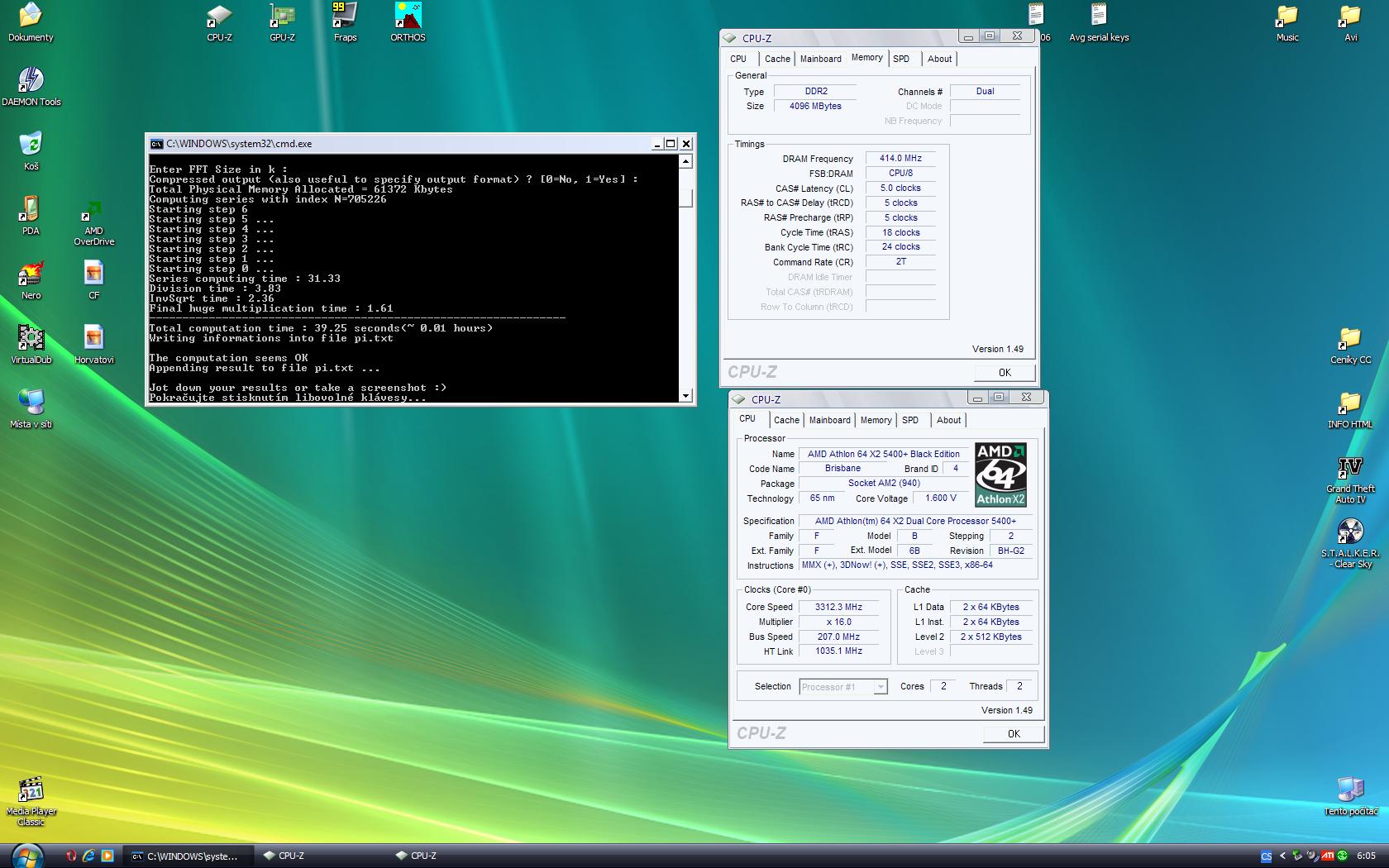The width and height of the screenshot is (1389, 868).
Task: Launch the VirtualDub desktop shortcut
Action: pyautogui.click(x=31, y=345)
